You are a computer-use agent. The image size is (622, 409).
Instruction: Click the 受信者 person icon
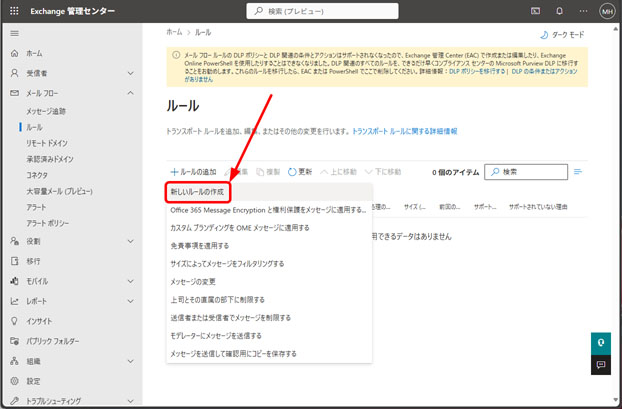pyautogui.click(x=14, y=73)
